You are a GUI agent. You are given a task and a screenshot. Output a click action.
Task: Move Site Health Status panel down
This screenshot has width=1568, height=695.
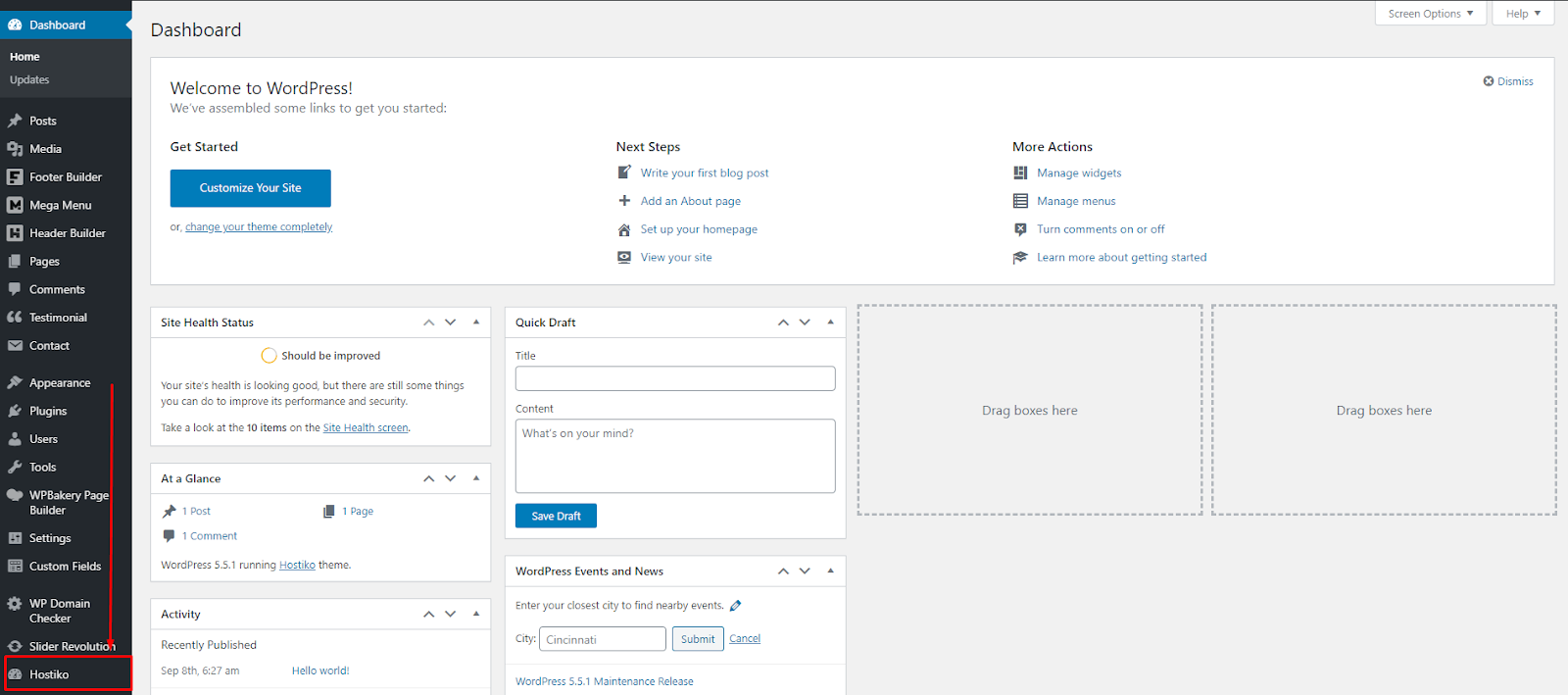coord(451,323)
